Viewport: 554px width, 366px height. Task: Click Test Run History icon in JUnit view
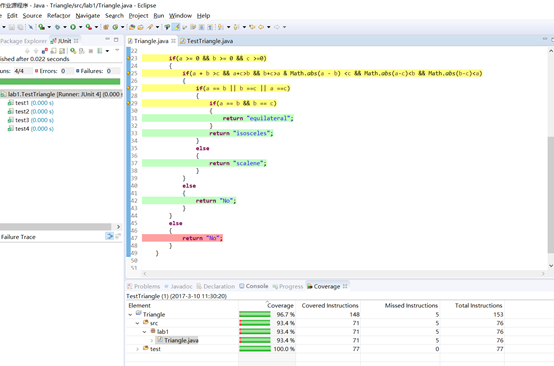100,51
